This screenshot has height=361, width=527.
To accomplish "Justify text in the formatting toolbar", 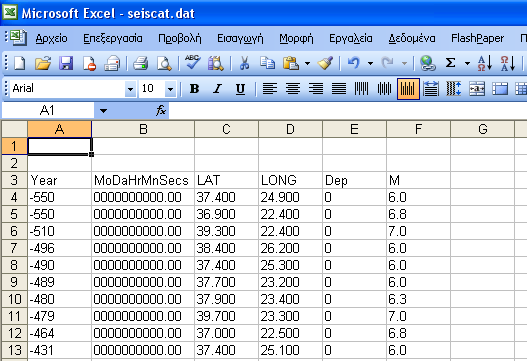I will point(338,89).
